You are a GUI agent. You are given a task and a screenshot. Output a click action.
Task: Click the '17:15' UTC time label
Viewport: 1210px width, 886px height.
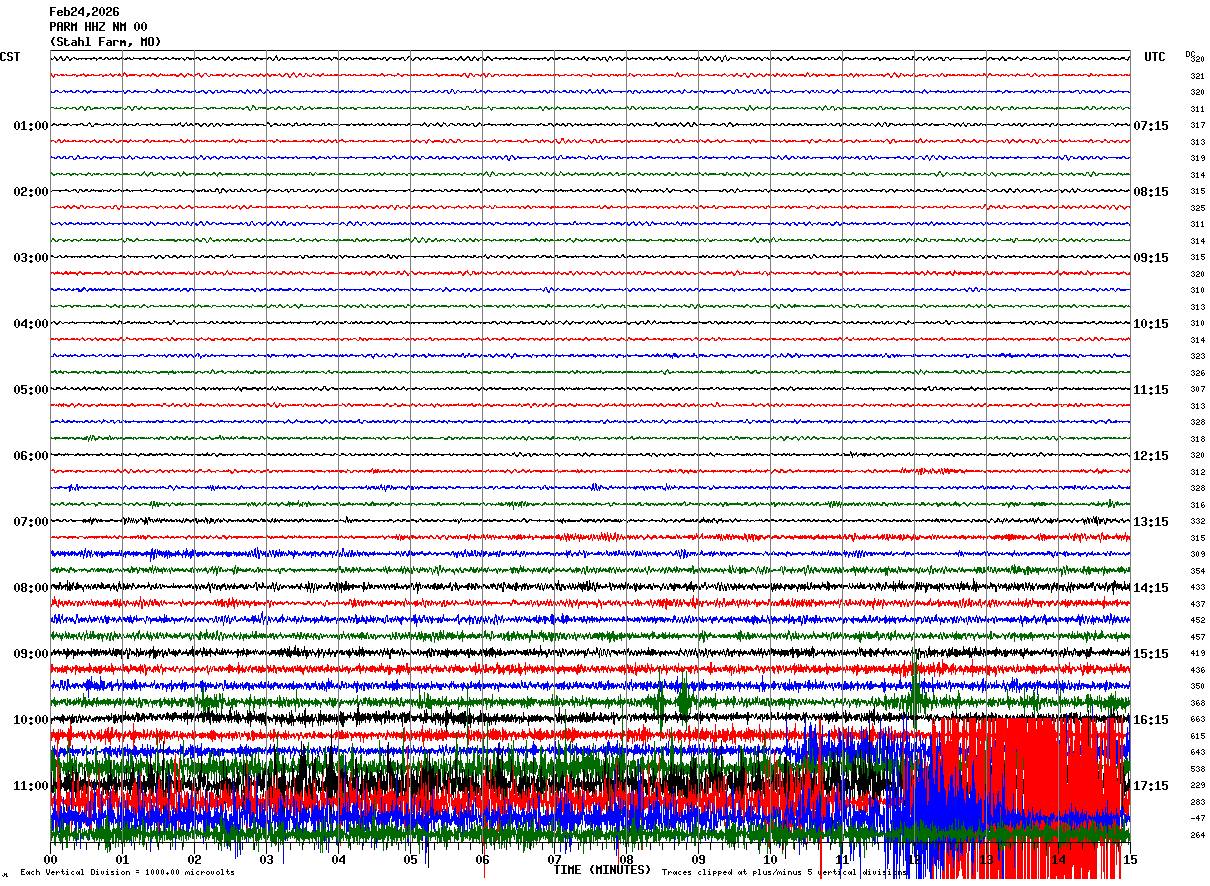tap(1151, 786)
